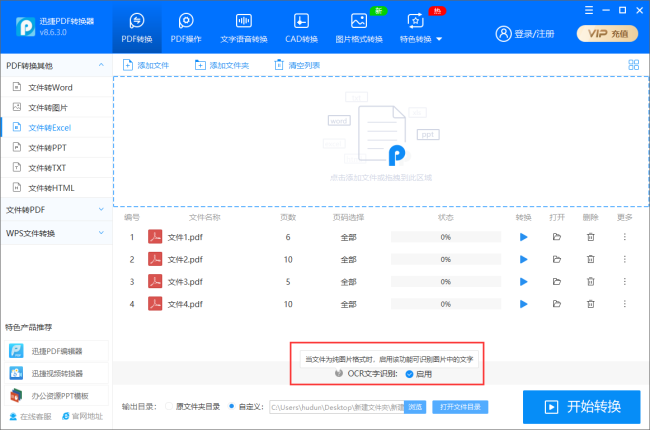
Task: Open folder for 文件3.pdf
Action: point(557,282)
